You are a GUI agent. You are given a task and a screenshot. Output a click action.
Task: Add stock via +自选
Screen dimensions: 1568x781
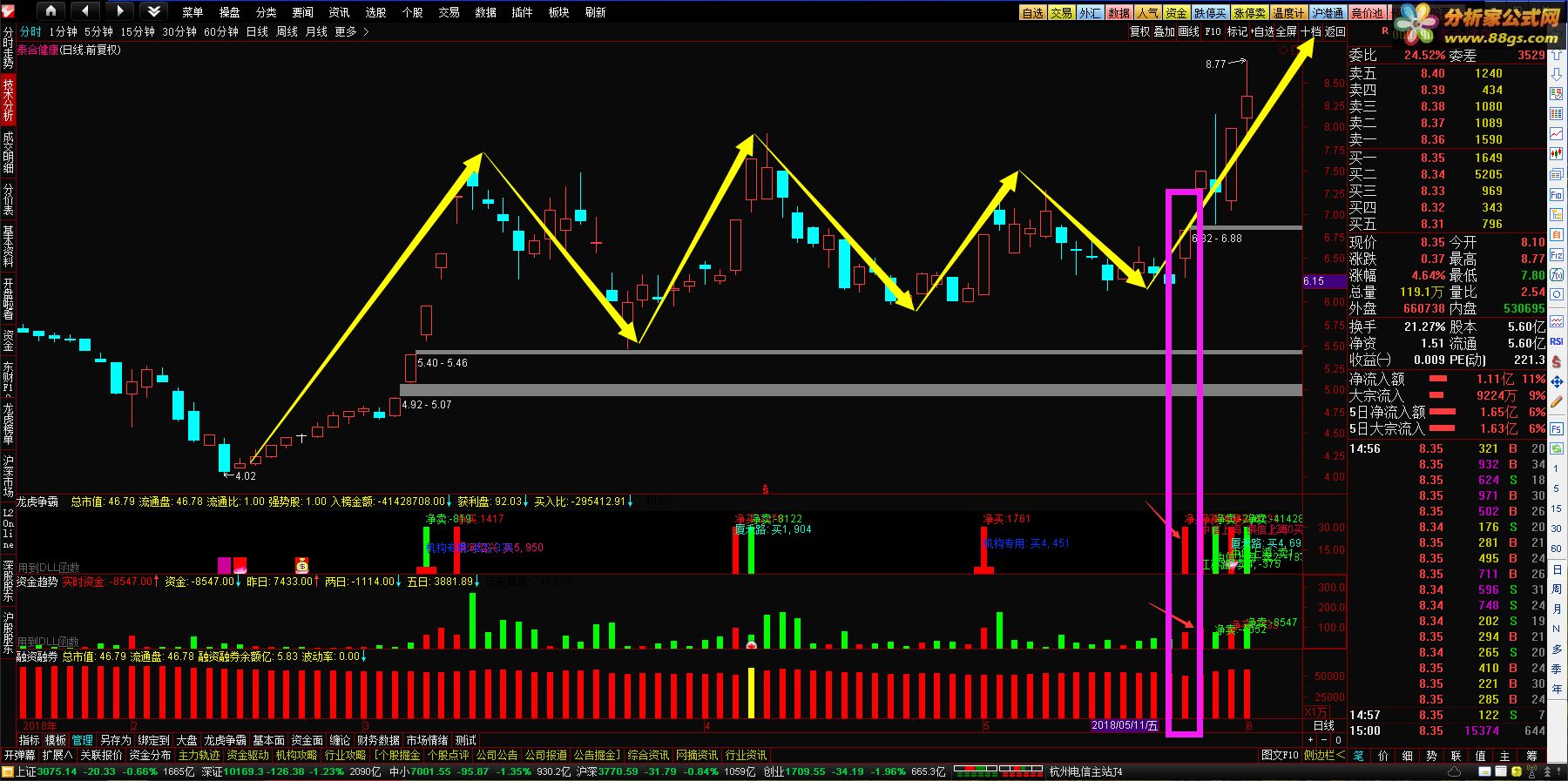click(x=1263, y=31)
